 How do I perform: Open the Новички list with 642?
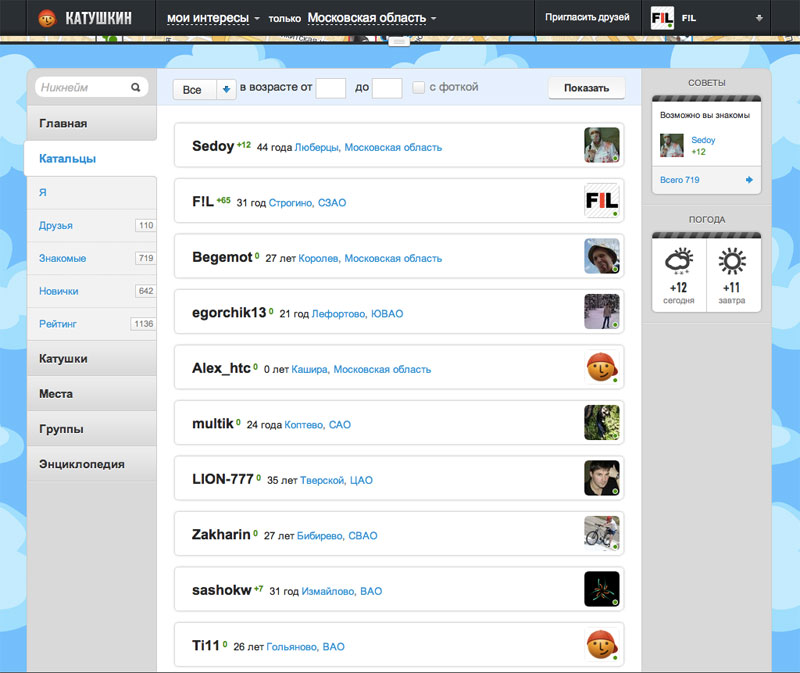click(92, 291)
